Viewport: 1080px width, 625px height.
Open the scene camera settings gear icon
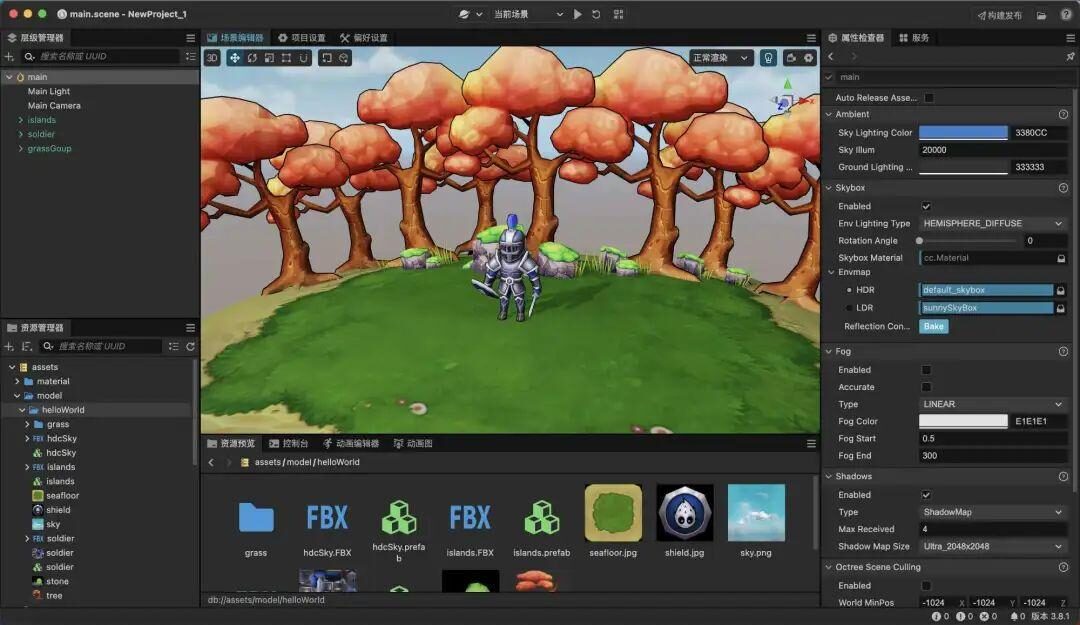tap(809, 58)
